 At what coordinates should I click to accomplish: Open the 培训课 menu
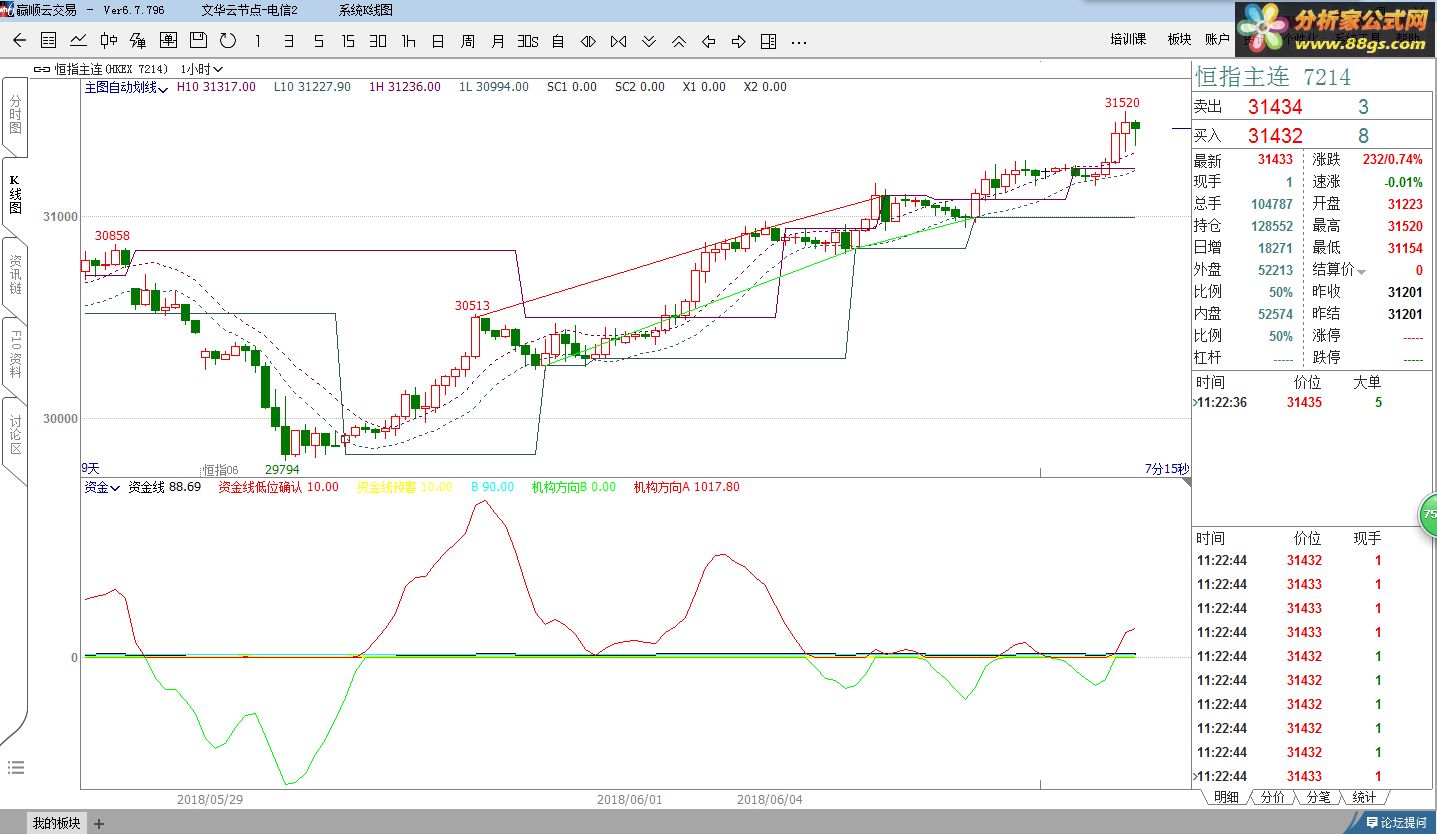click(1128, 39)
